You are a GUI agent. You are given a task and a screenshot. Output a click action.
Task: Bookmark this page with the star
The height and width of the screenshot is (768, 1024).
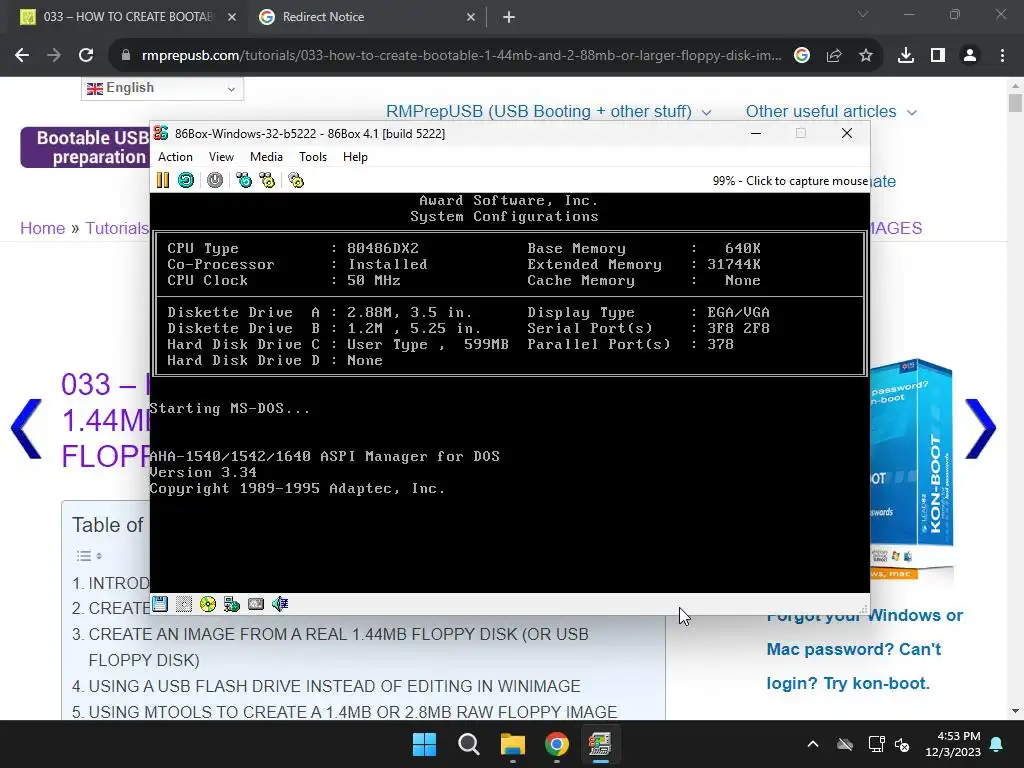[x=866, y=56]
